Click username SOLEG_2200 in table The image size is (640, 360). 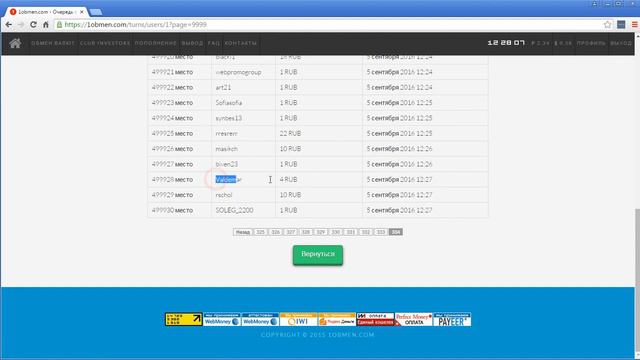(234, 210)
